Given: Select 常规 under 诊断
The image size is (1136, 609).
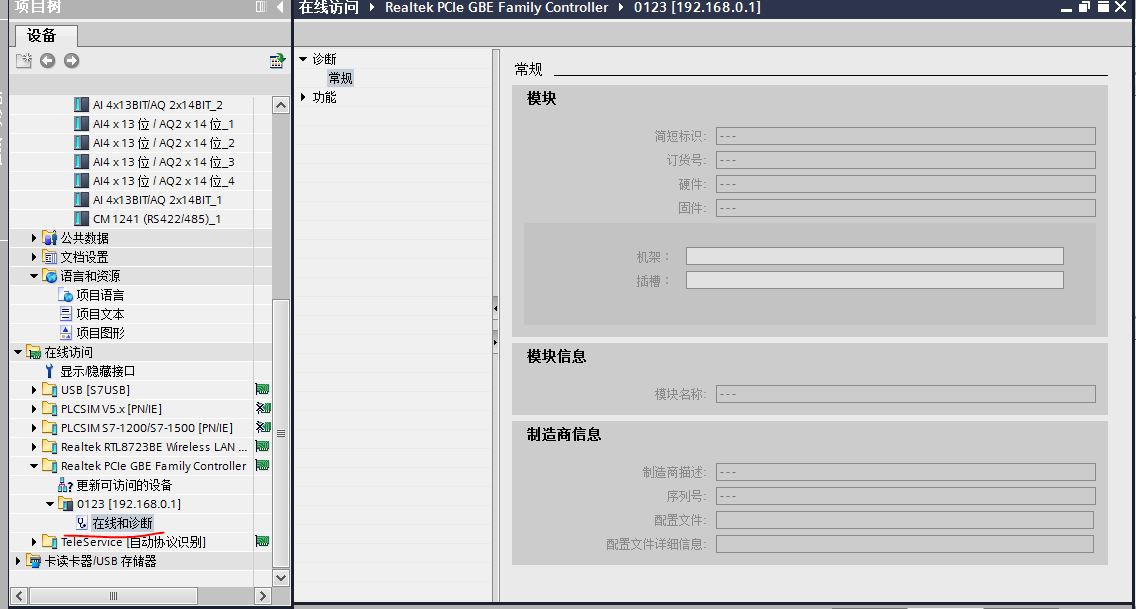Looking at the screenshot, I should coord(340,78).
